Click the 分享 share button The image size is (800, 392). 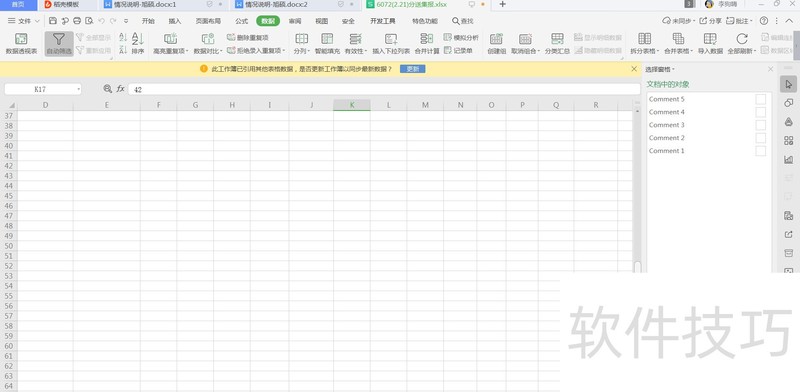pyautogui.click(x=710, y=21)
